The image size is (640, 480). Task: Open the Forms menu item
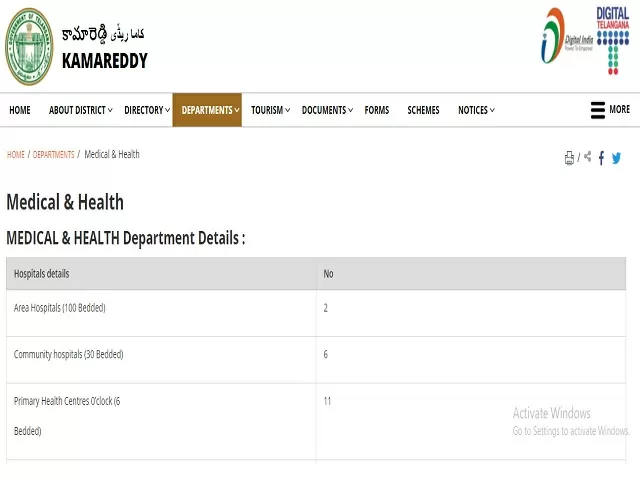(x=377, y=110)
